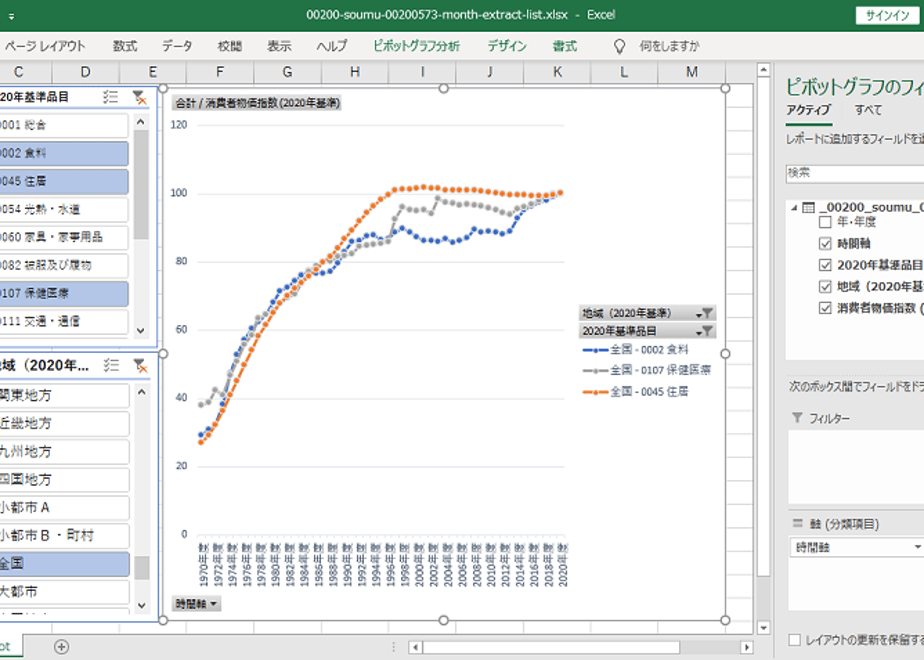Viewport: 924px width, 660px height.
Task: Clear filter on the 地域 slicer
Action: [x=140, y=365]
